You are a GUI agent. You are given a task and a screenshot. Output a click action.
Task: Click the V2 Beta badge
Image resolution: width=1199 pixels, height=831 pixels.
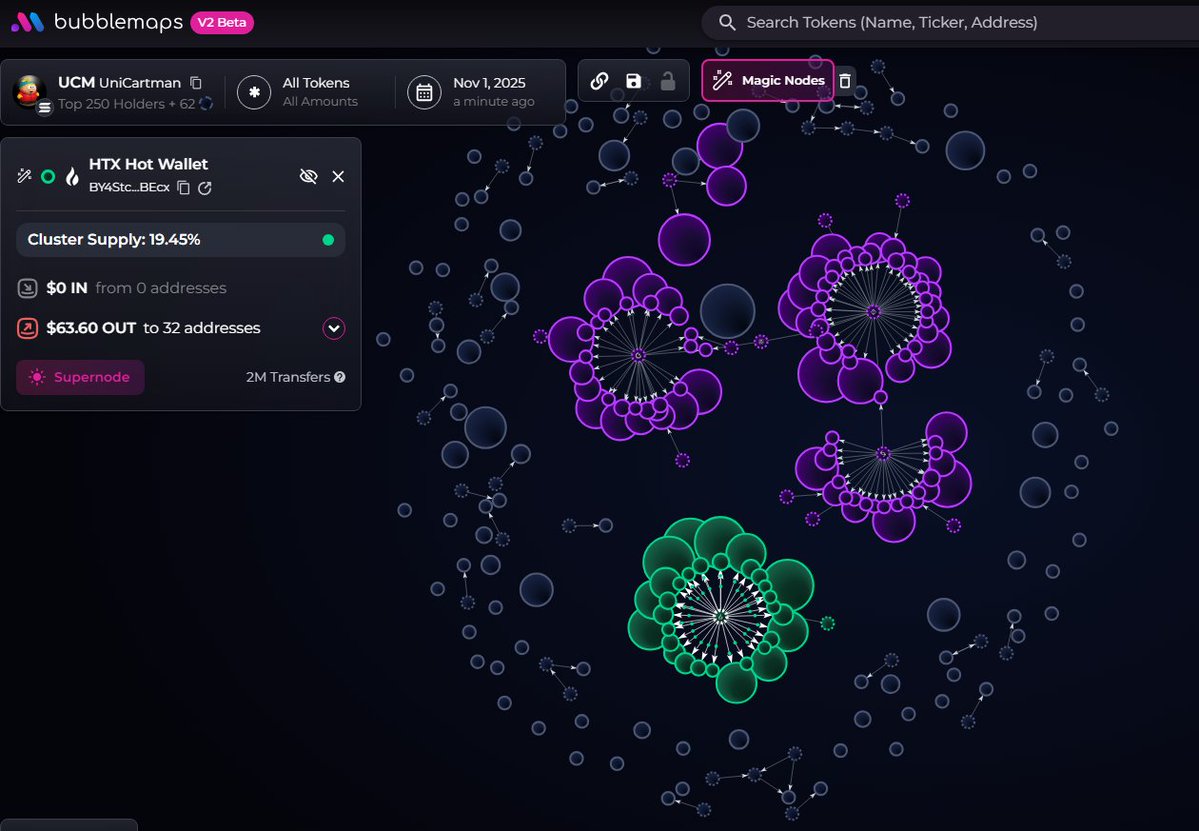tap(222, 22)
